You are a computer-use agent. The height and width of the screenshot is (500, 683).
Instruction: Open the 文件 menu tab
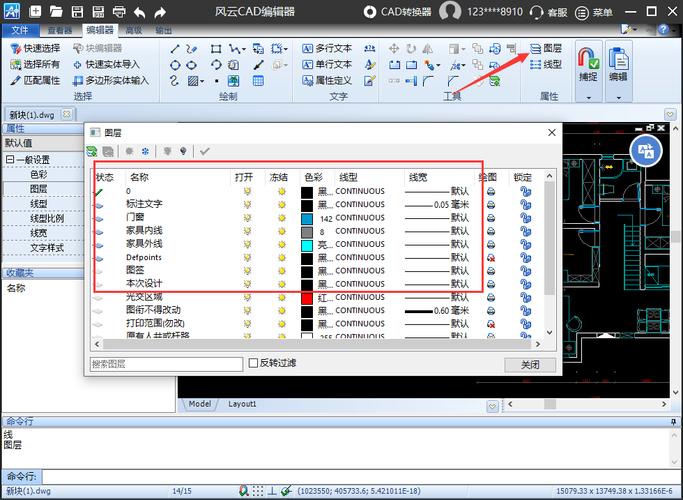tap(20, 30)
